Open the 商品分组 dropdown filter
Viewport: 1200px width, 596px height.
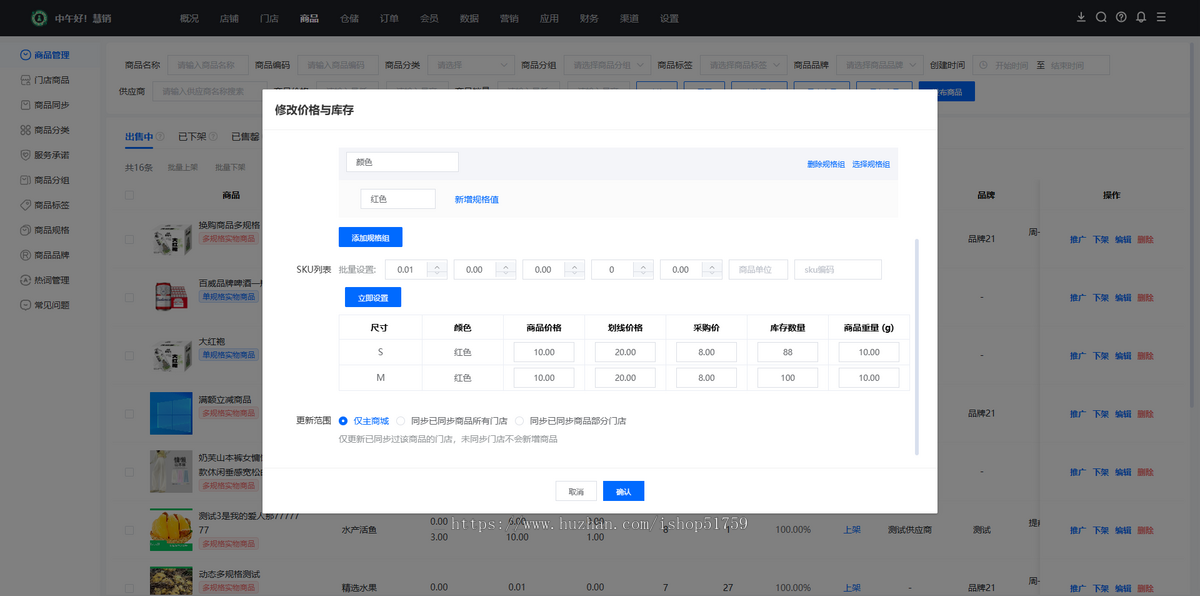click(607, 65)
